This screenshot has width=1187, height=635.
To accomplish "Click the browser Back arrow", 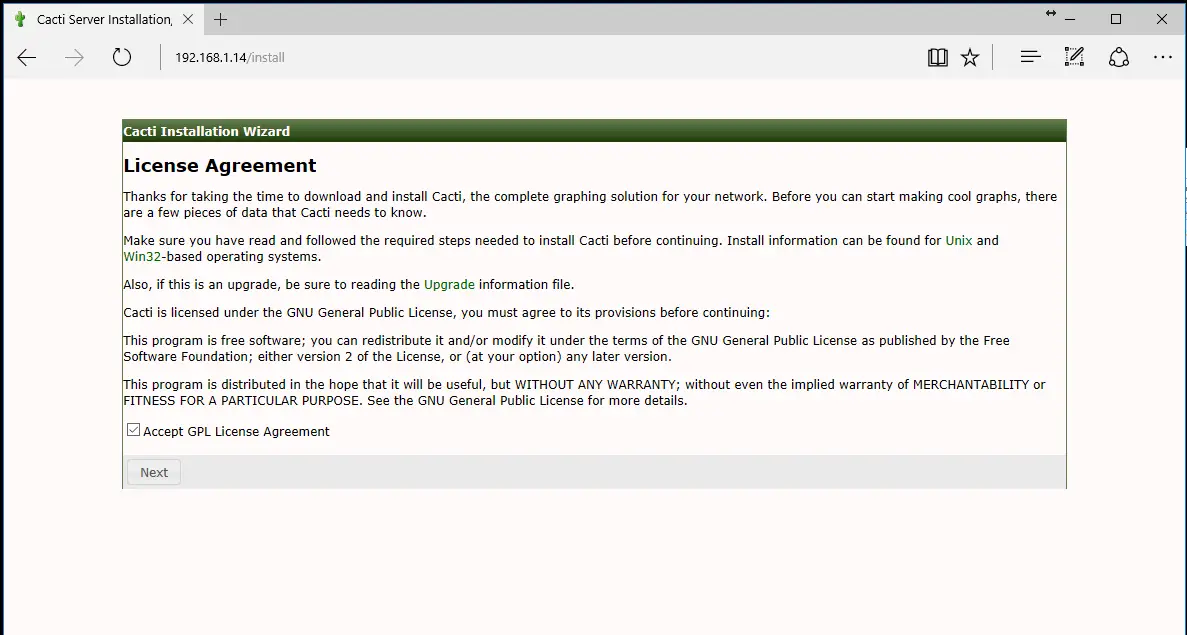I will (26, 58).
